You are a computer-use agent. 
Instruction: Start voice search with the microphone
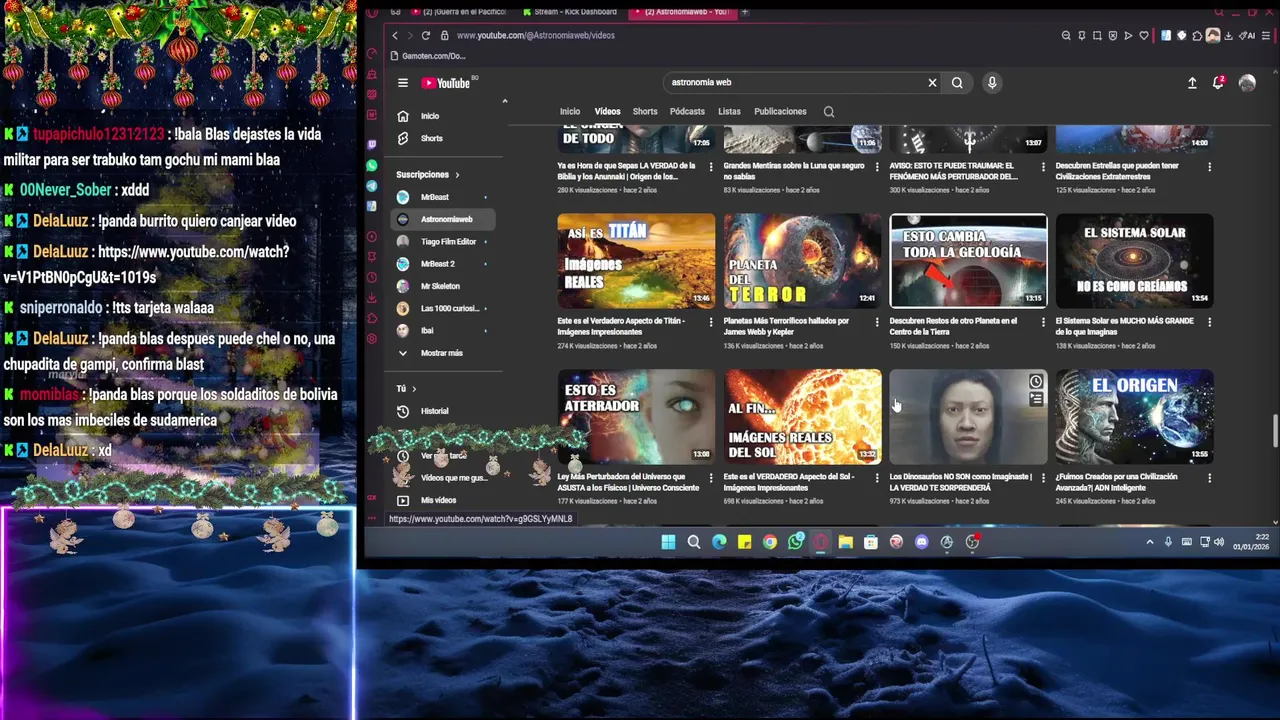pyautogui.click(x=992, y=83)
